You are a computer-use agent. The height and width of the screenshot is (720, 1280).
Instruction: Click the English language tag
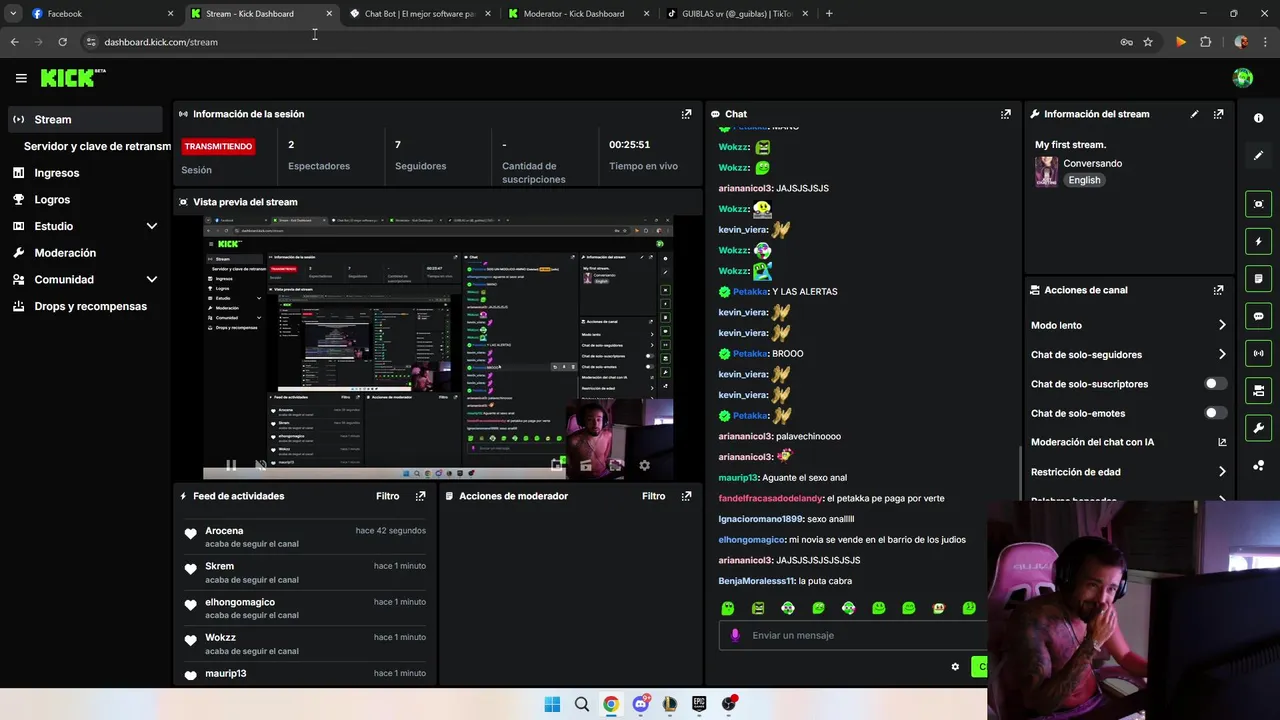[1084, 180]
